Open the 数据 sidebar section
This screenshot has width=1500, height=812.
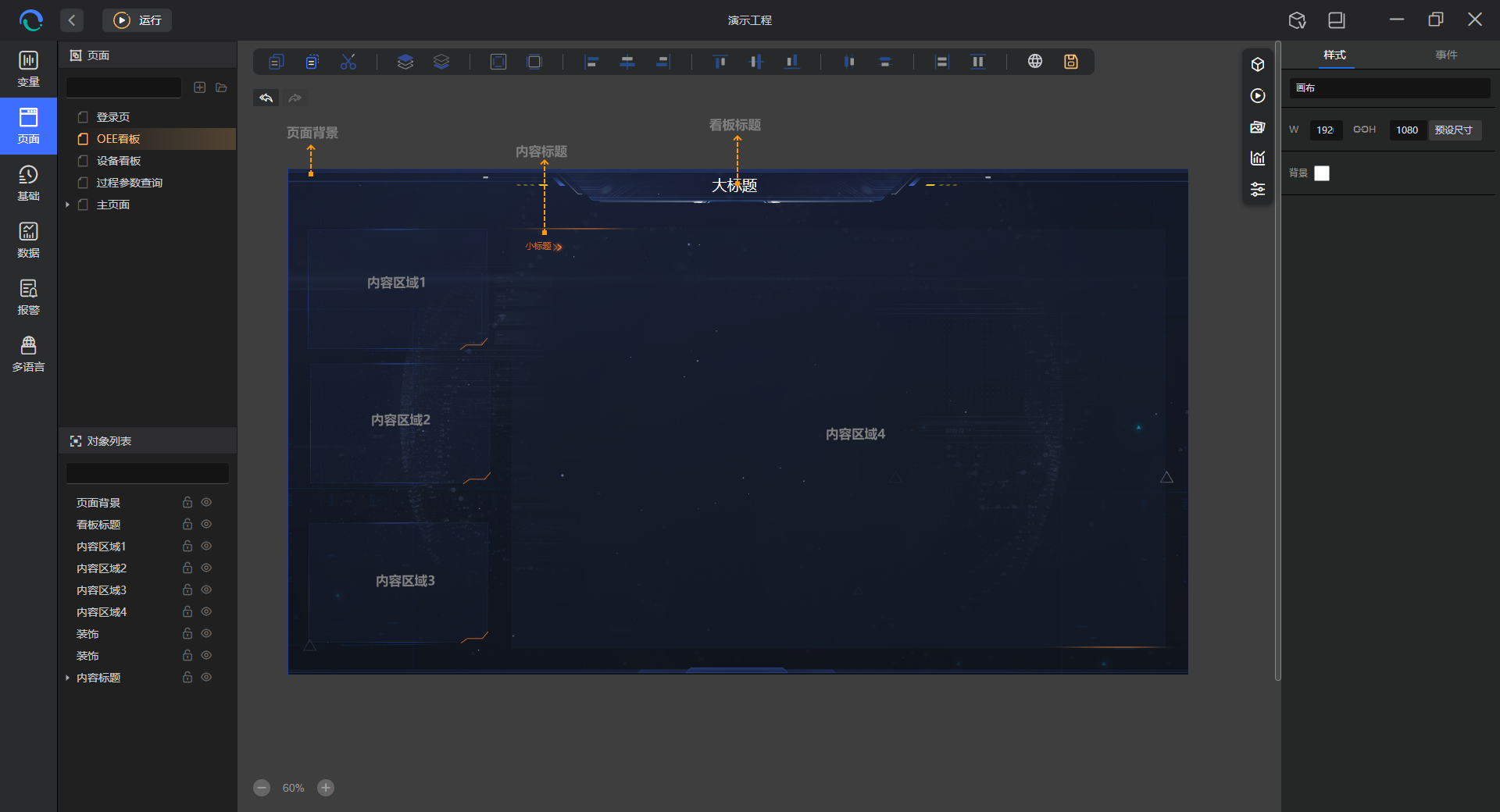[29, 240]
